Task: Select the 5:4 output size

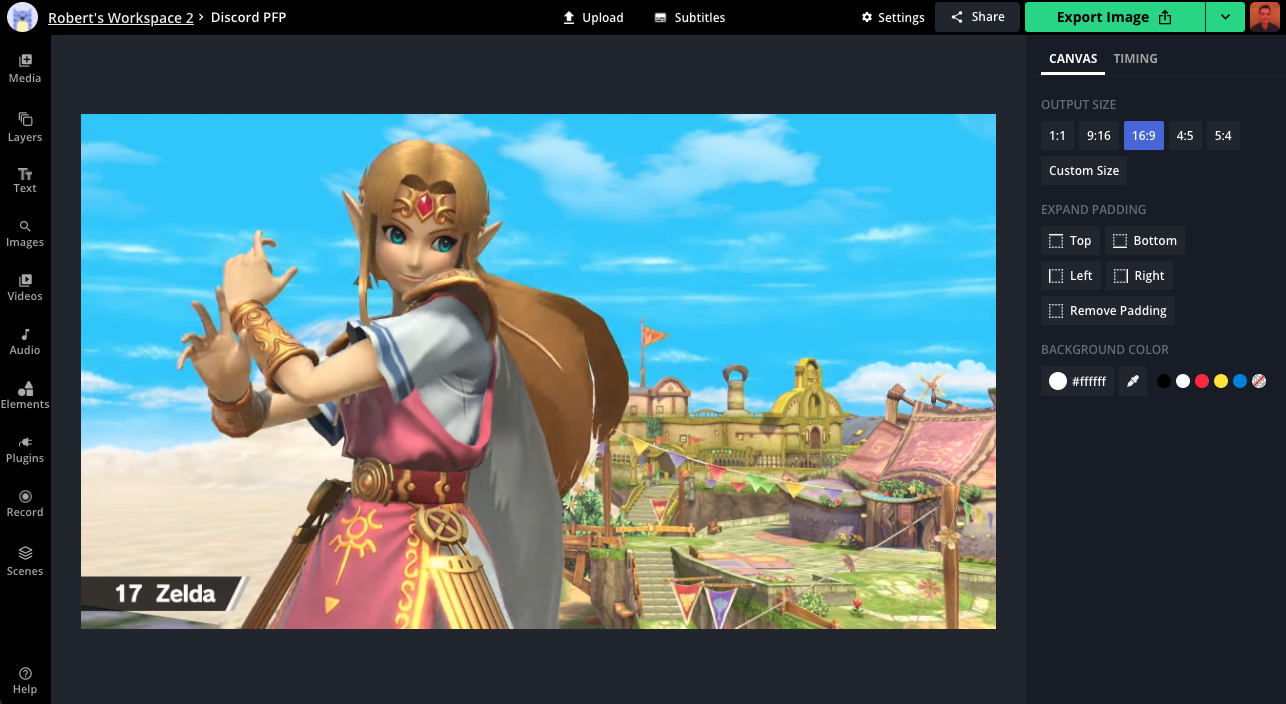Action: [1223, 136]
